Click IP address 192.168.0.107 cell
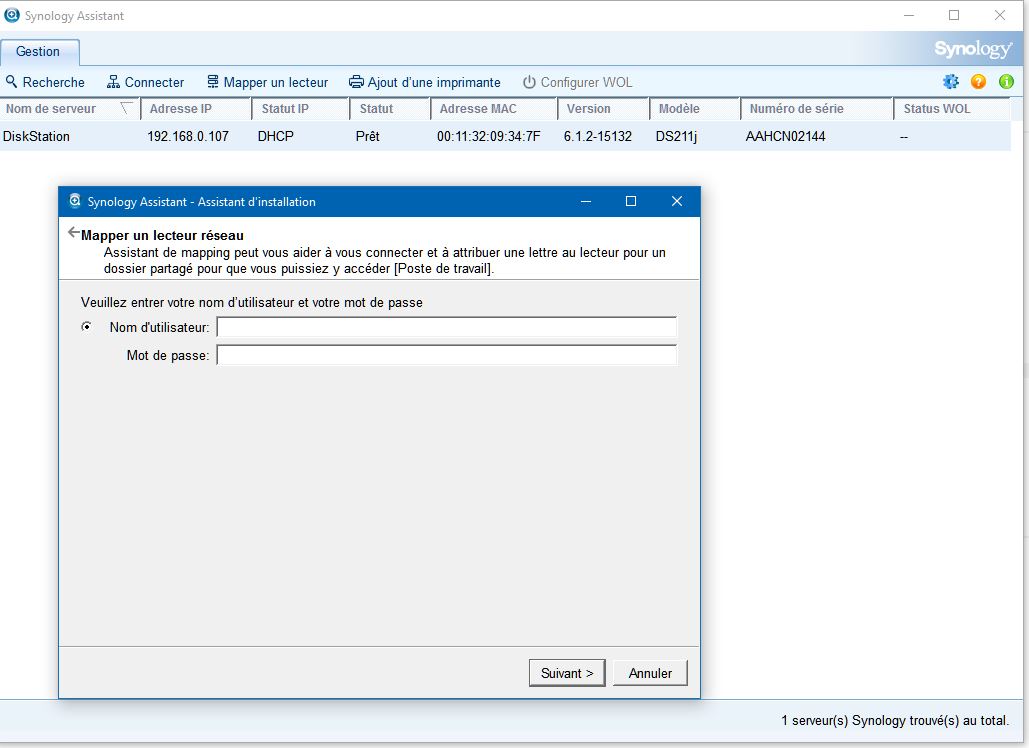The image size is (1029, 748). tap(188, 136)
